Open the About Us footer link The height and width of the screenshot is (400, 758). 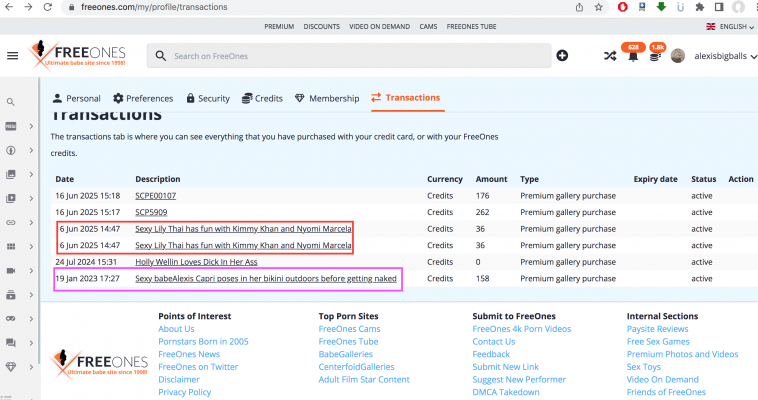(x=176, y=329)
